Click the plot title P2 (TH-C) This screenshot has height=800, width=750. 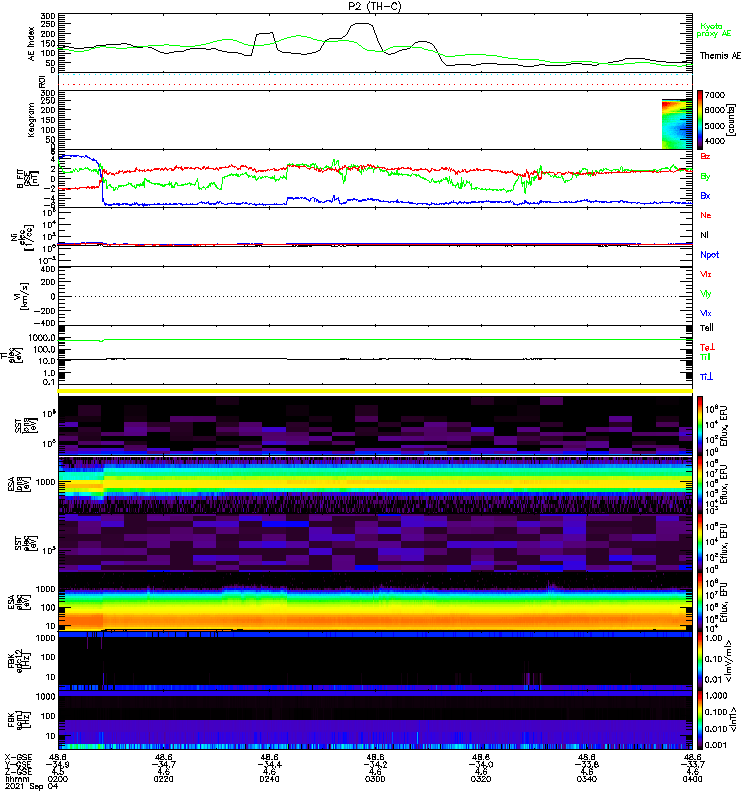click(x=374, y=6)
